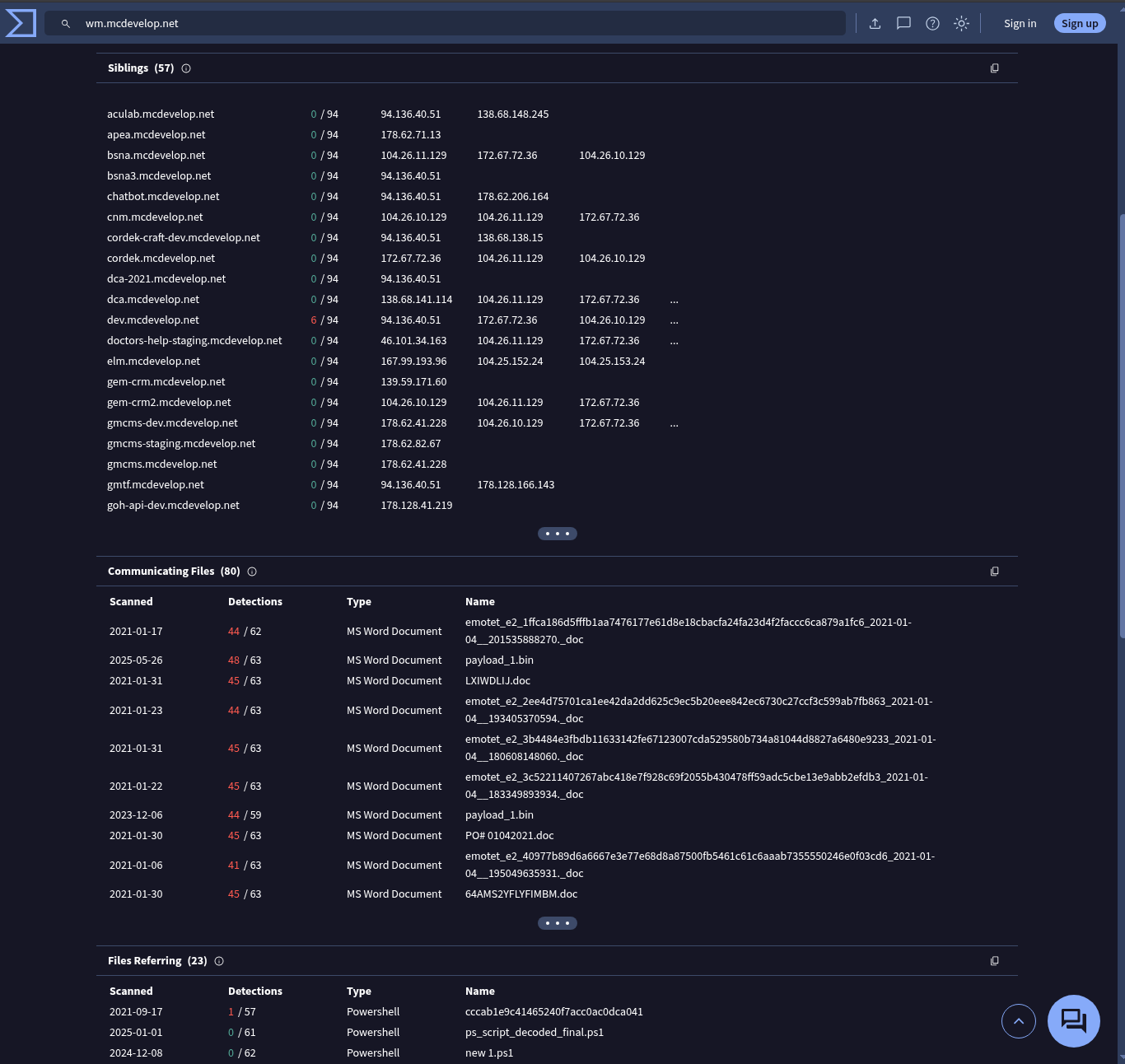Open the 64AMS2YFLYFIMBM.doc file entry

(x=521, y=894)
